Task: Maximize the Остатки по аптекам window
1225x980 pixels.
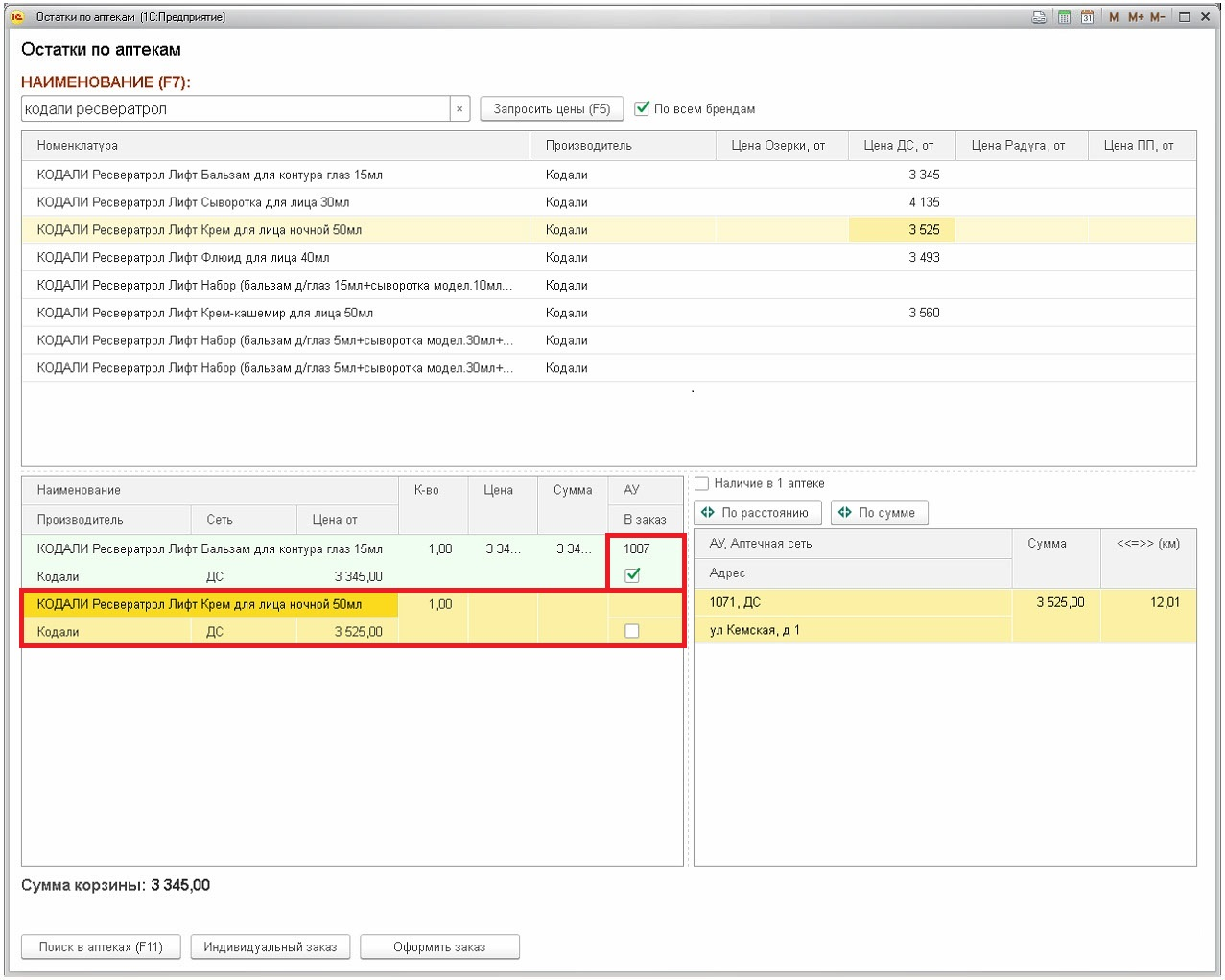Action: pos(1185,17)
